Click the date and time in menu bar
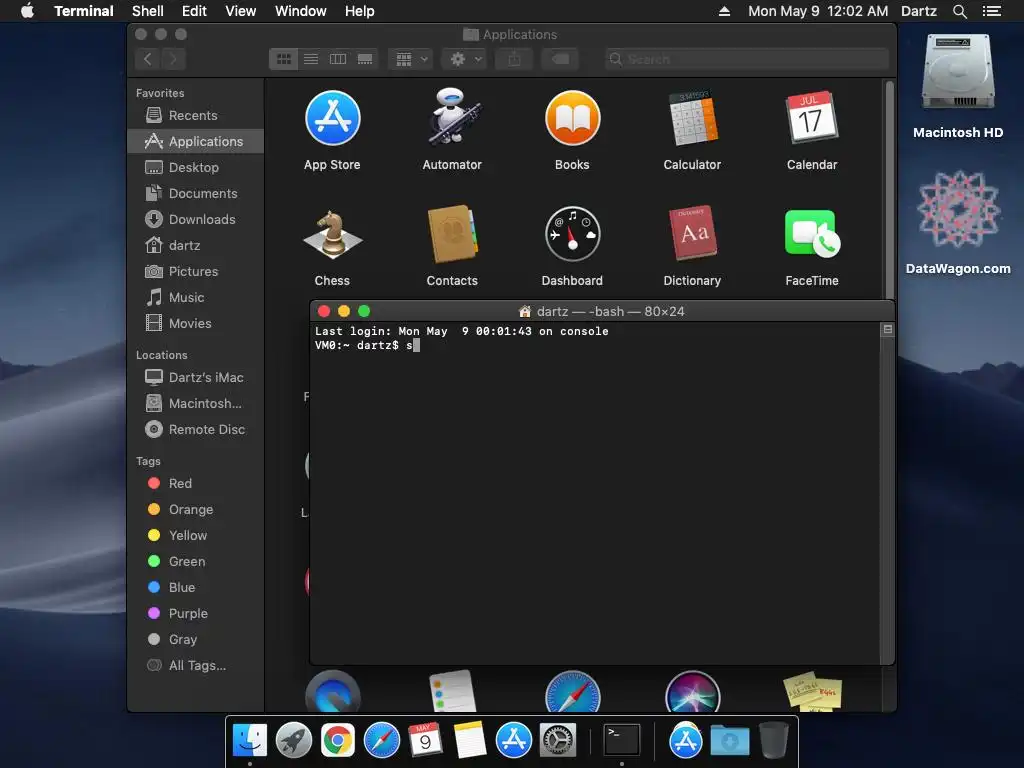The height and width of the screenshot is (768, 1024). click(x=818, y=11)
